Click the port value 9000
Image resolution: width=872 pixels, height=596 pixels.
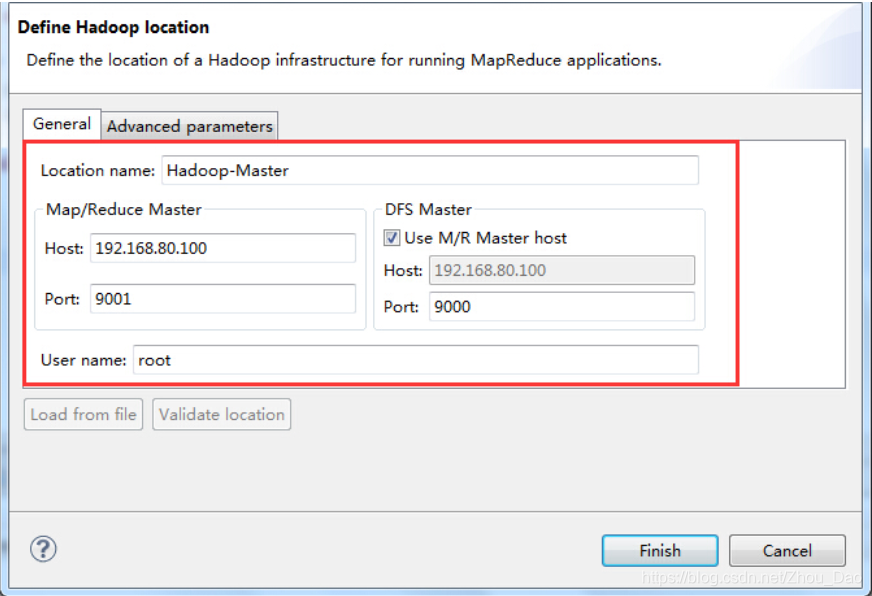coord(466,306)
